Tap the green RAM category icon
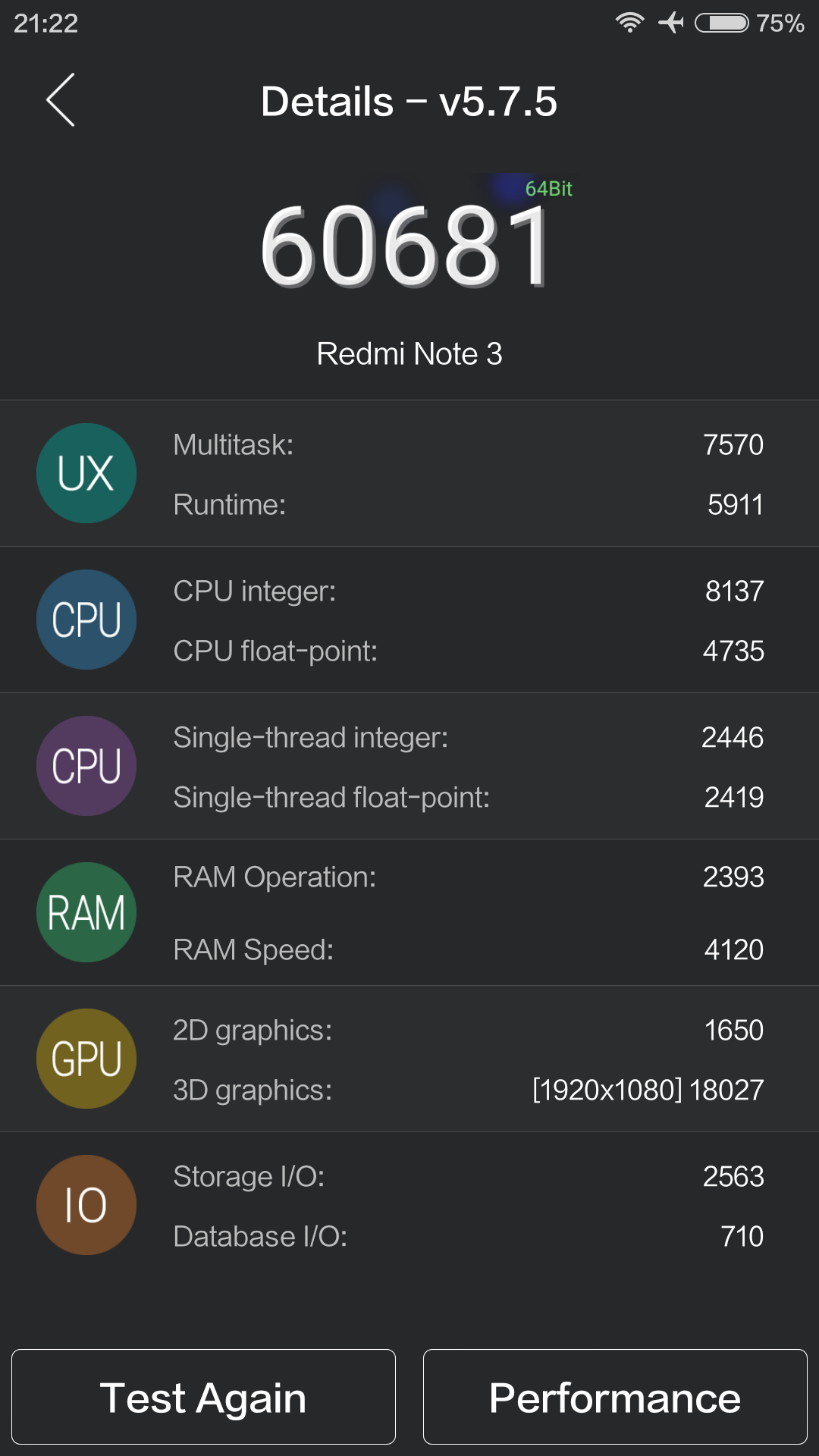The width and height of the screenshot is (819, 1456). coord(86,912)
